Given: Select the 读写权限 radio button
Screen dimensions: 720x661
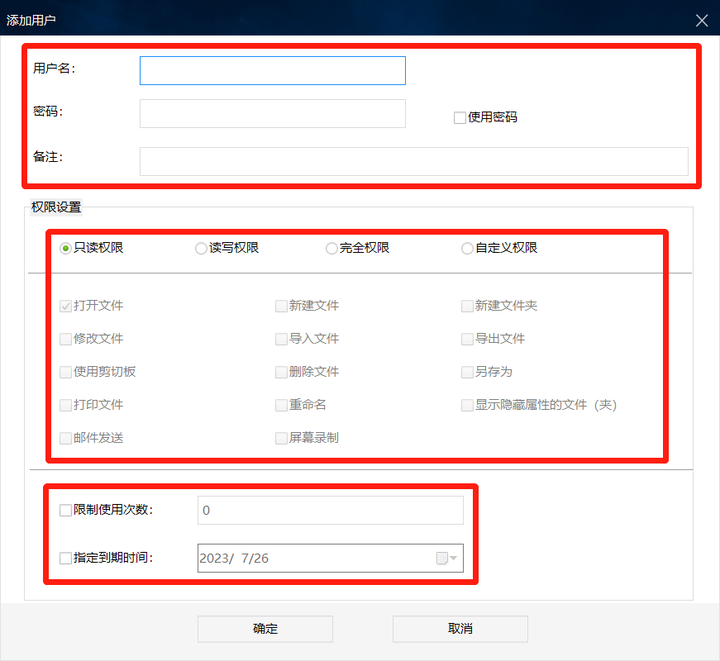Looking at the screenshot, I should [201, 248].
